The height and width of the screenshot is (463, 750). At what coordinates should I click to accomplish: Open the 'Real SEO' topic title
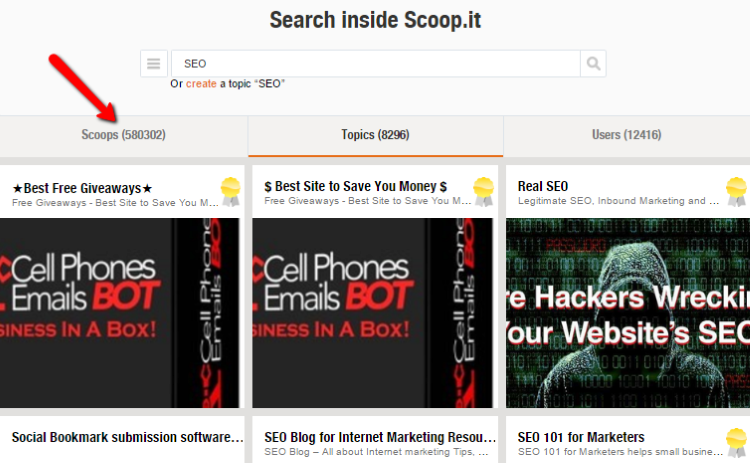[543, 186]
